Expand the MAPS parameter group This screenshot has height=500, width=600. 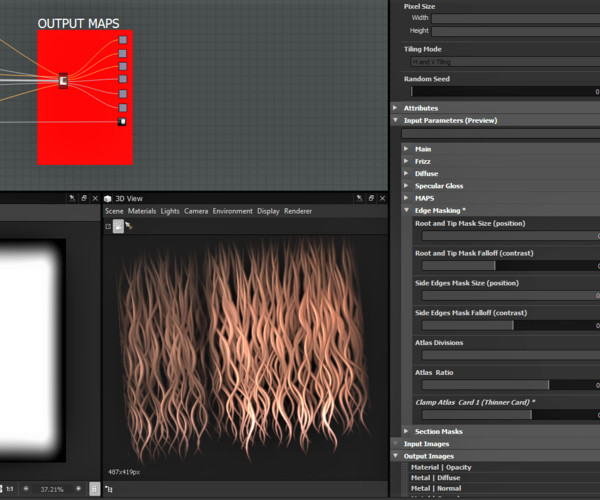click(406, 198)
